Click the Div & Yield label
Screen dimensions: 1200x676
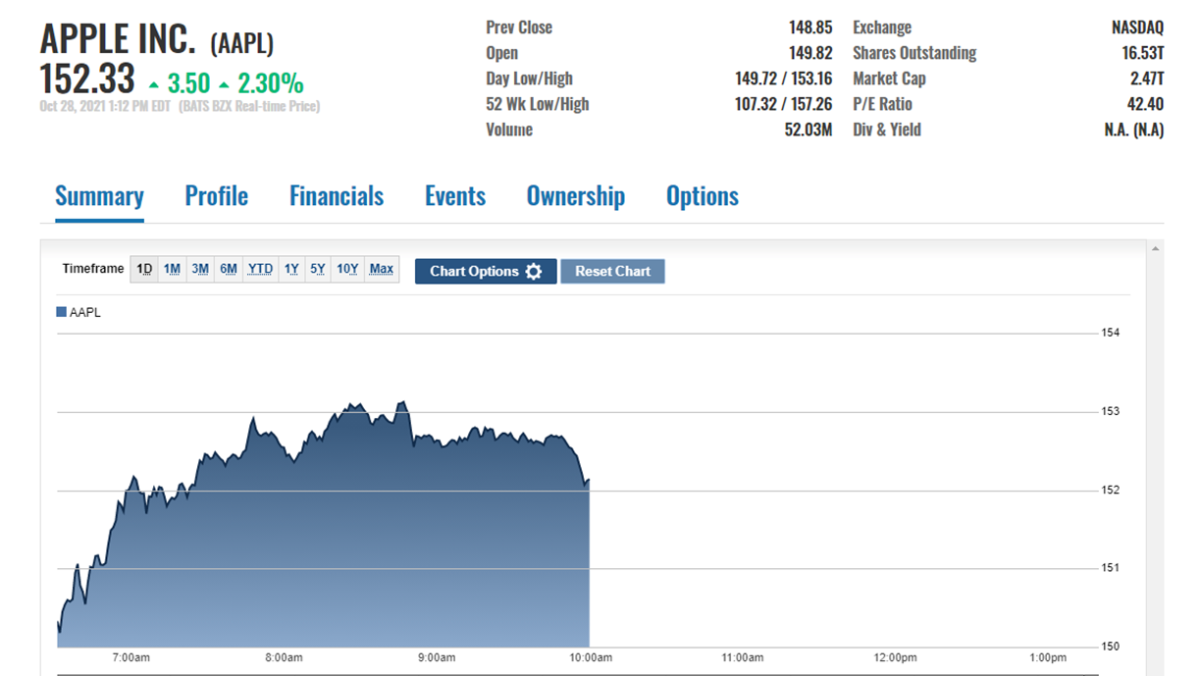click(887, 130)
